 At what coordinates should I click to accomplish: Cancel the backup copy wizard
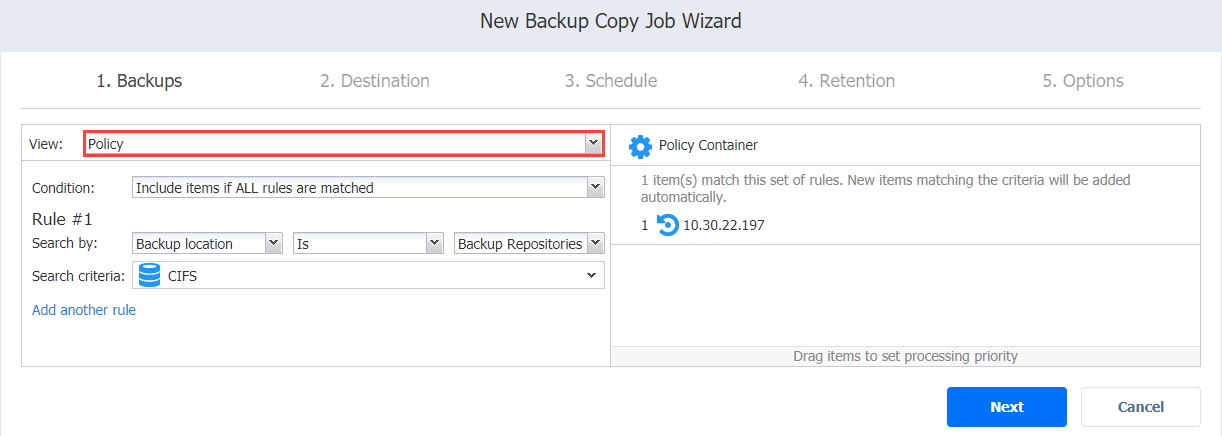click(1141, 407)
